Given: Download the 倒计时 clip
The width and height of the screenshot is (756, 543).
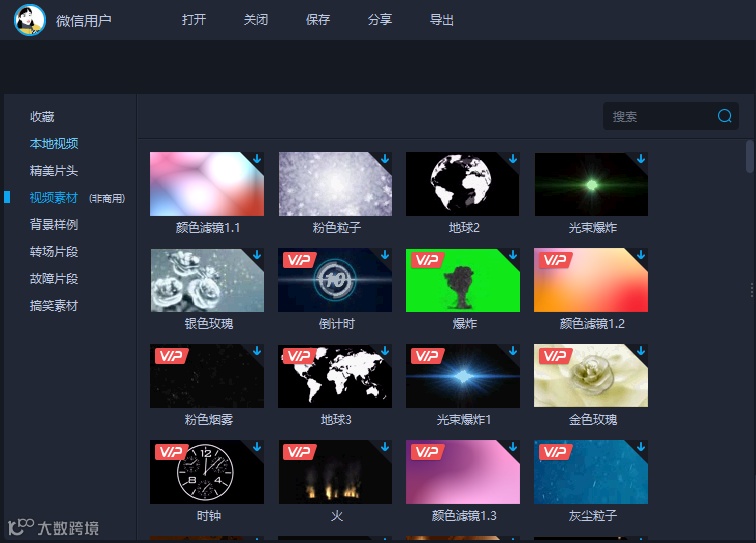Looking at the screenshot, I should (x=385, y=255).
